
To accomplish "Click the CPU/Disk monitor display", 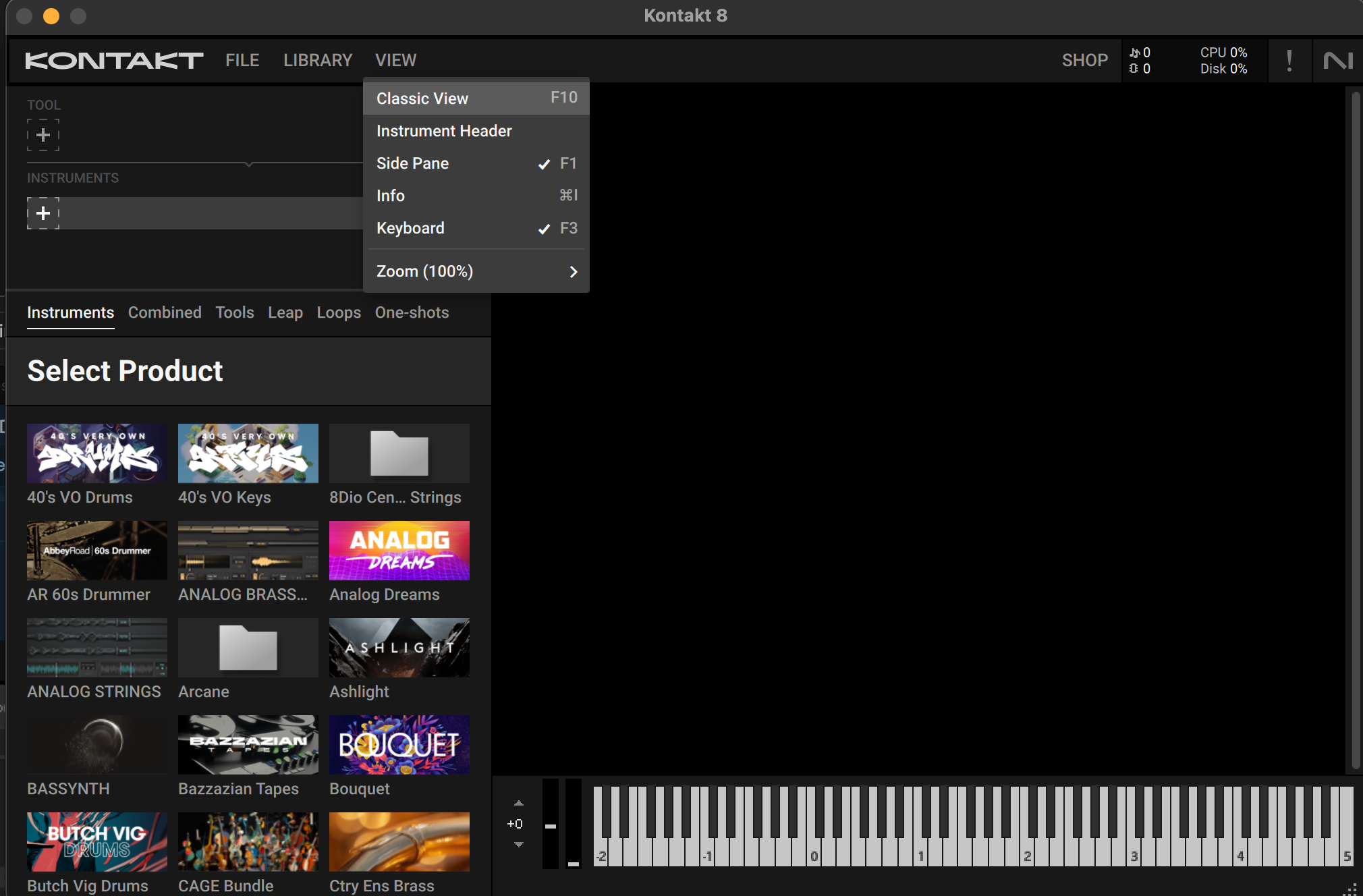I will click(1224, 60).
